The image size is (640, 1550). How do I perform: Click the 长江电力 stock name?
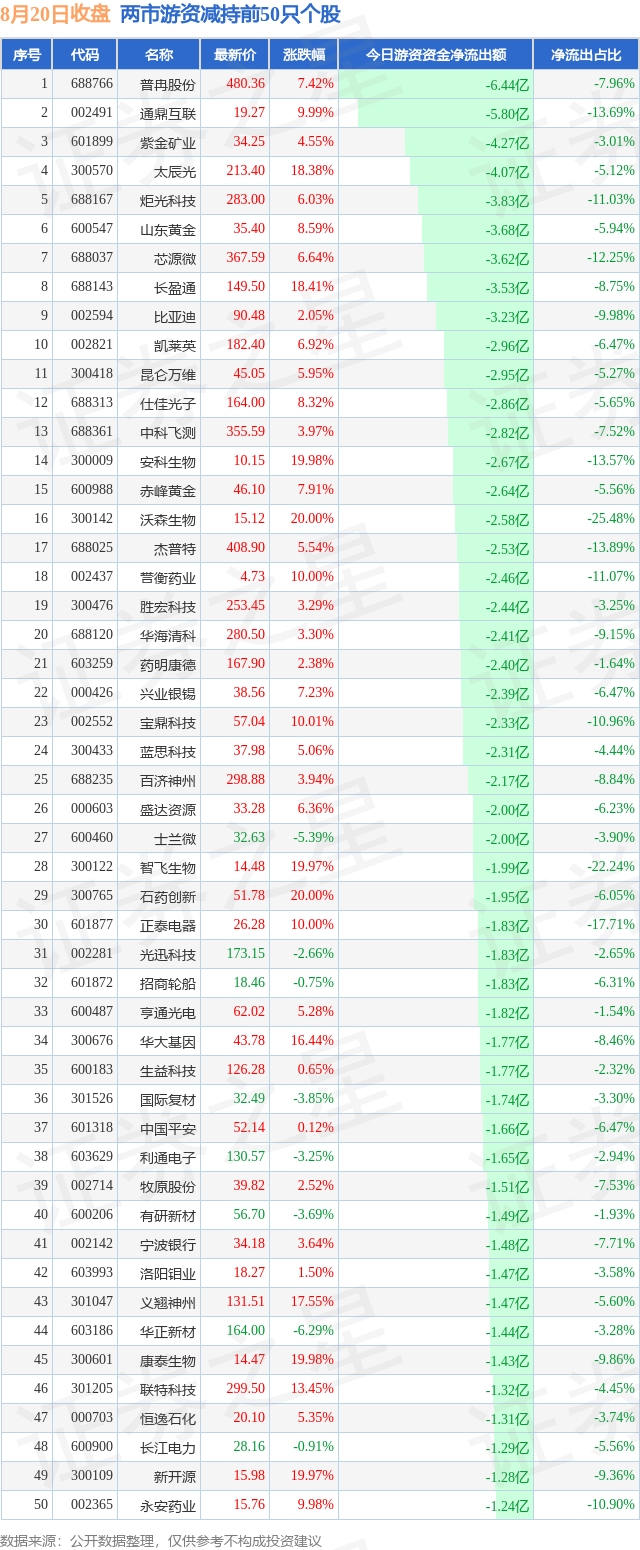tap(168, 1447)
